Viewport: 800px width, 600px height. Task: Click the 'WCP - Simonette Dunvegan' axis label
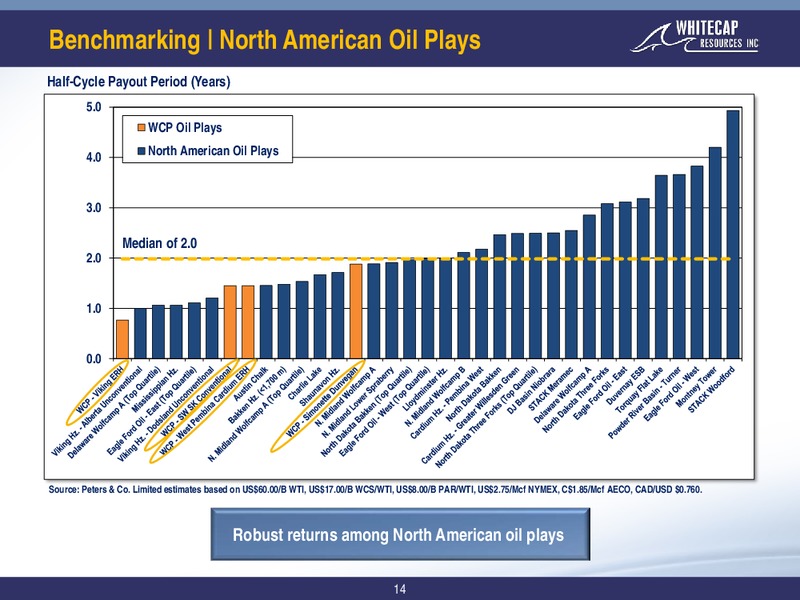pyautogui.click(x=322, y=402)
